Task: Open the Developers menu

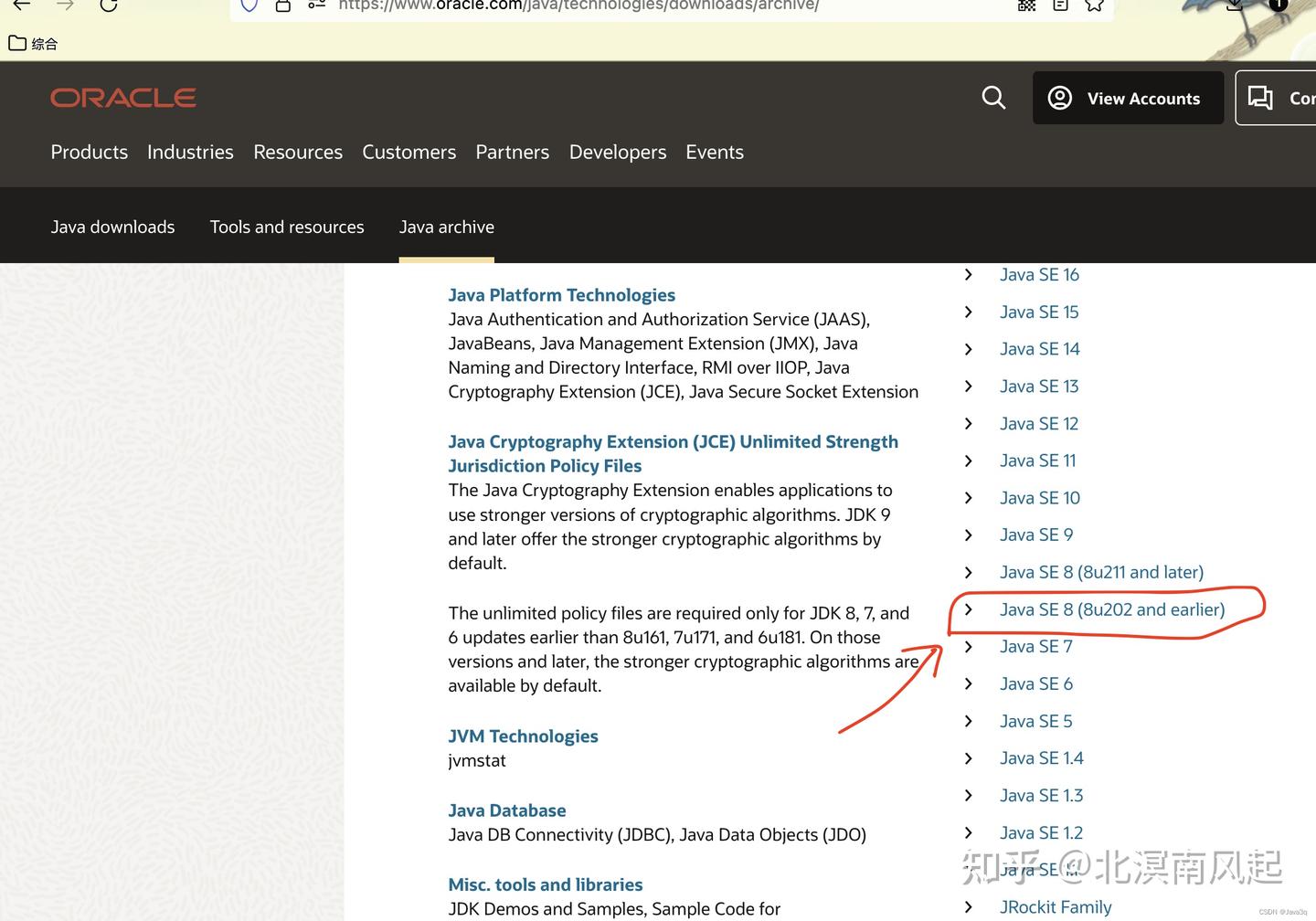Action: pos(618,152)
